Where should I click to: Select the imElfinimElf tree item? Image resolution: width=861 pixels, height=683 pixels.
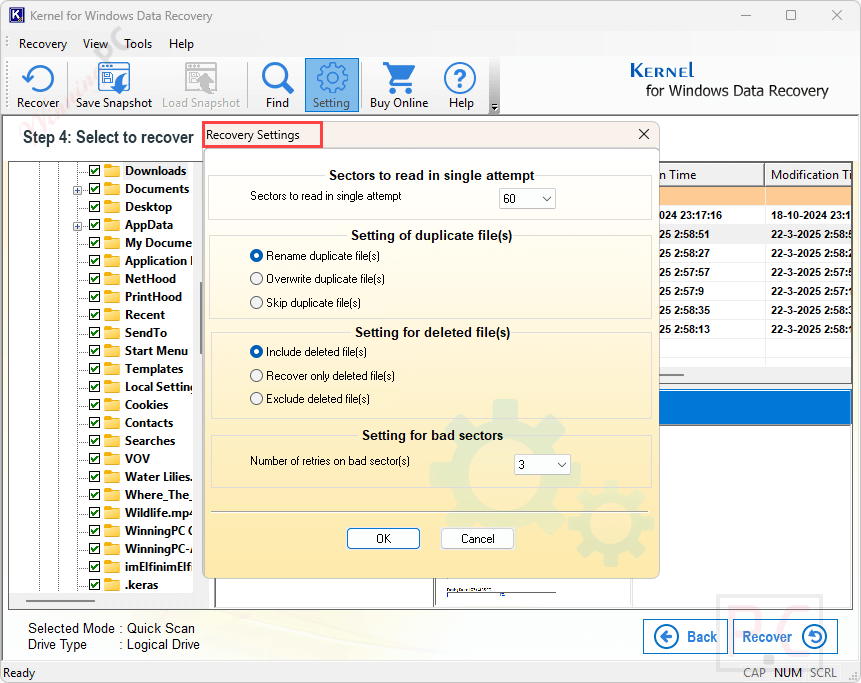(158, 567)
